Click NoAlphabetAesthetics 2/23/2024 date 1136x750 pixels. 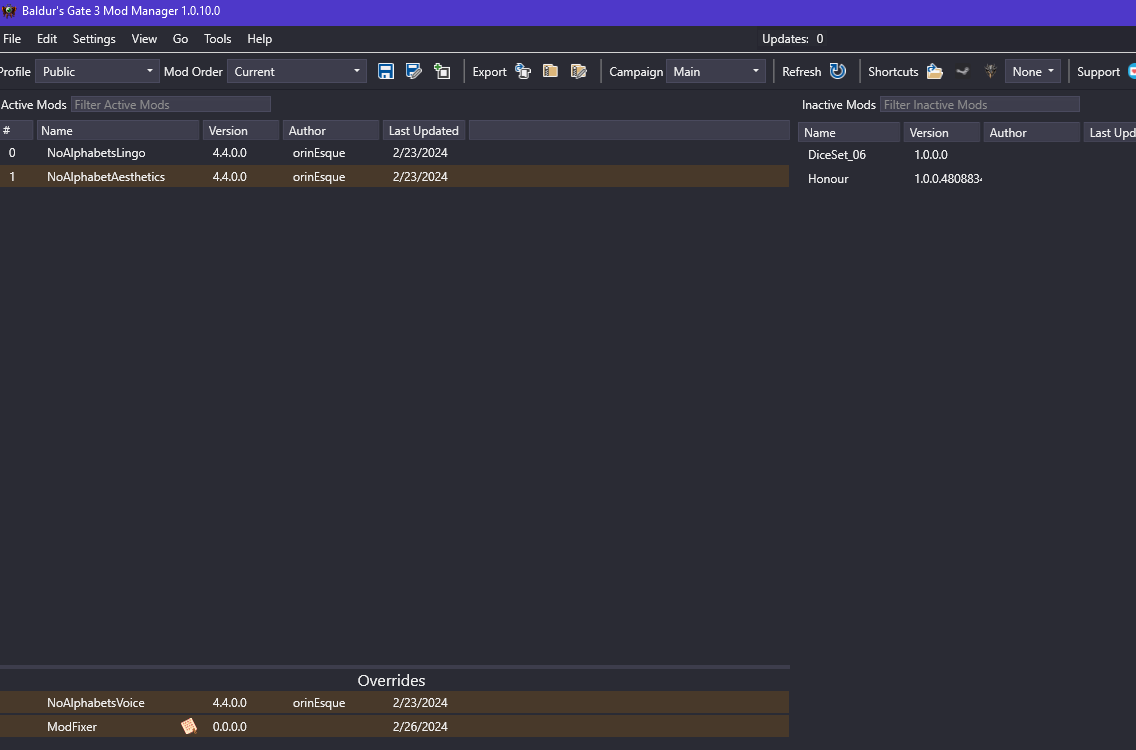(x=420, y=176)
